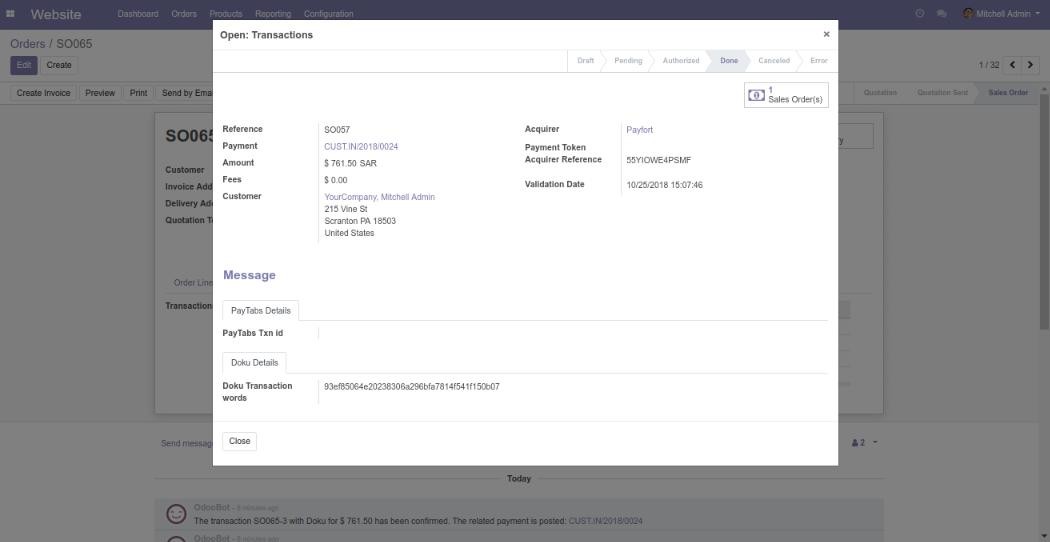
Task: Click the Edit button
Action: (x=23, y=65)
